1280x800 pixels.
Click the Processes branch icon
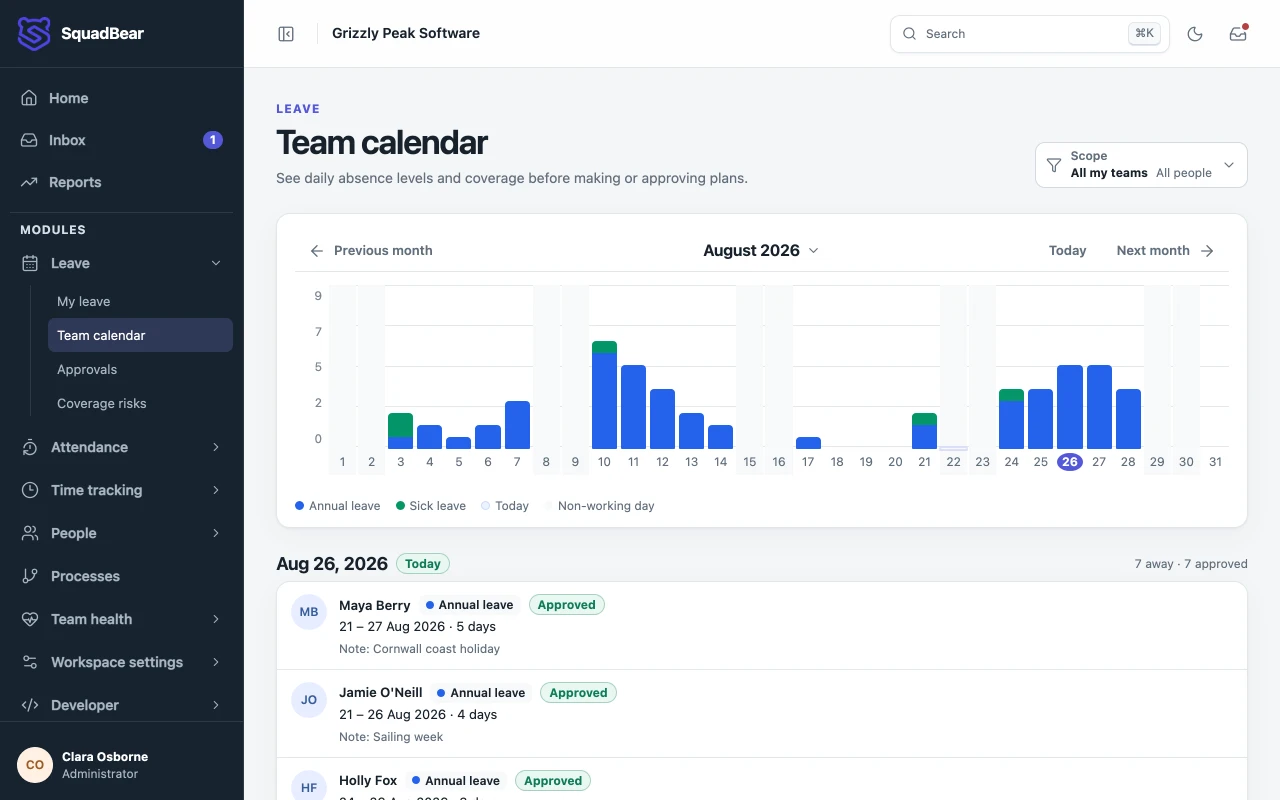[x=30, y=576]
